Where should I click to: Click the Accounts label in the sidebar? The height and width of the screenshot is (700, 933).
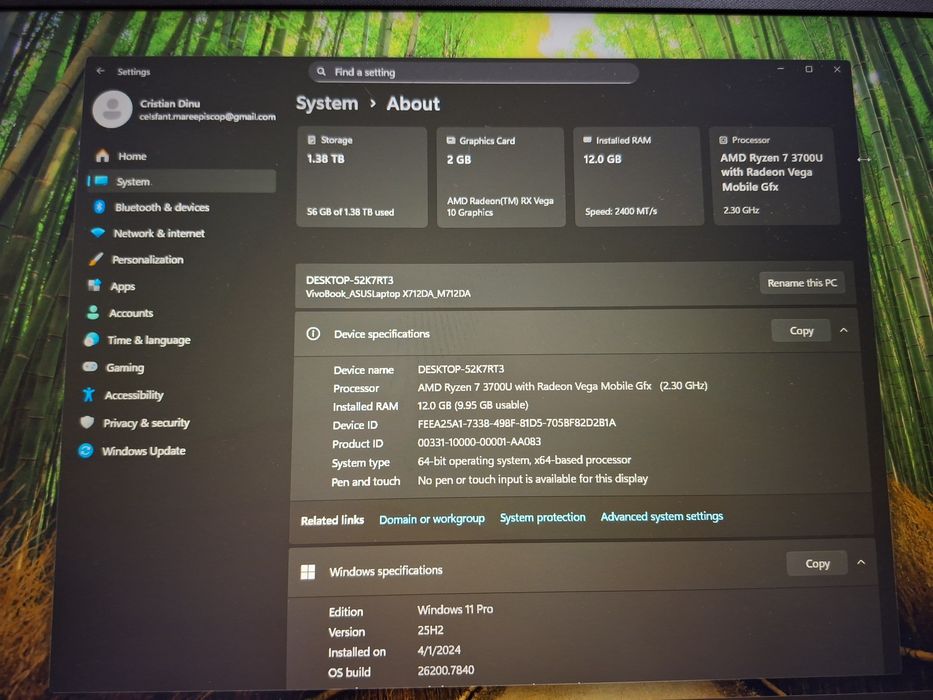[x=131, y=313]
